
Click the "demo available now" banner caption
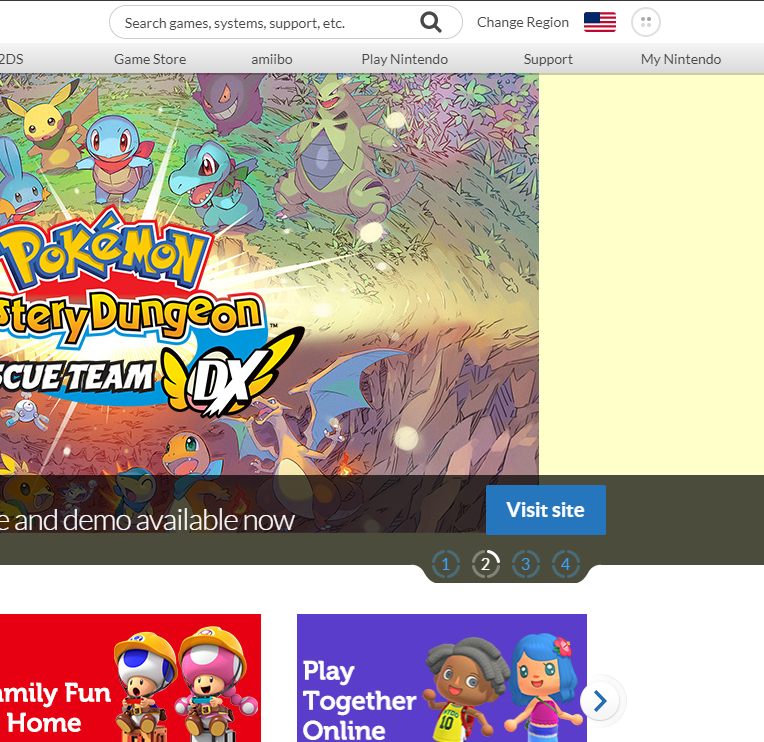178,520
